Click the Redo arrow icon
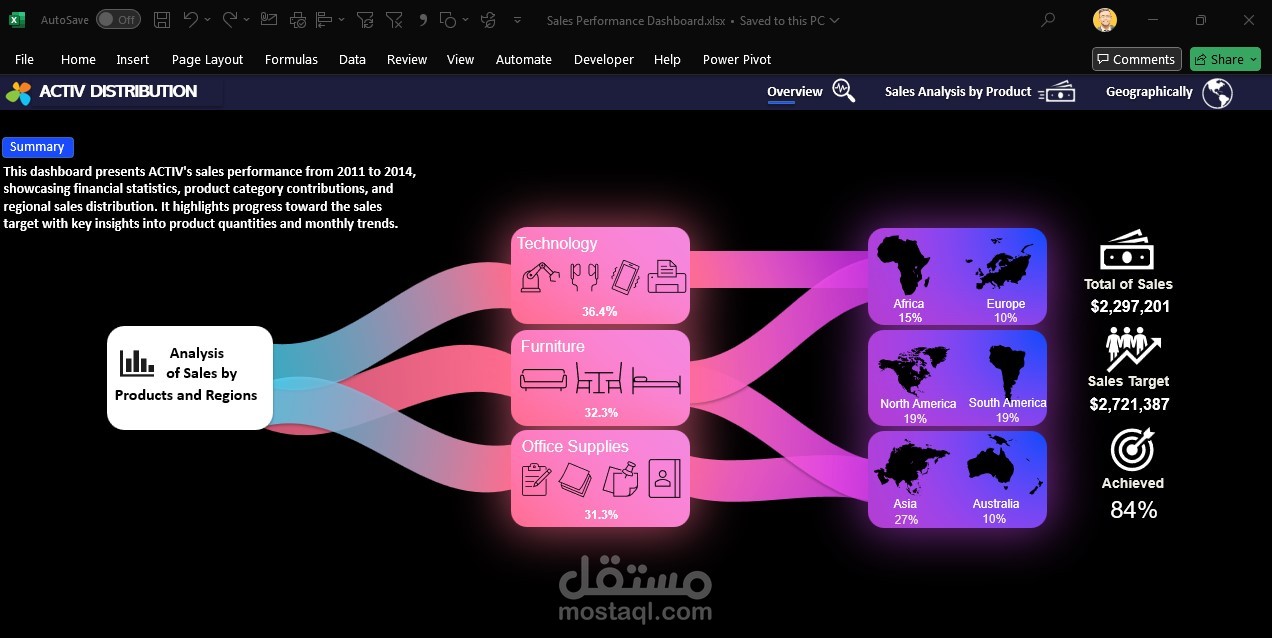The height and width of the screenshot is (638, 1272). point(229,19)
